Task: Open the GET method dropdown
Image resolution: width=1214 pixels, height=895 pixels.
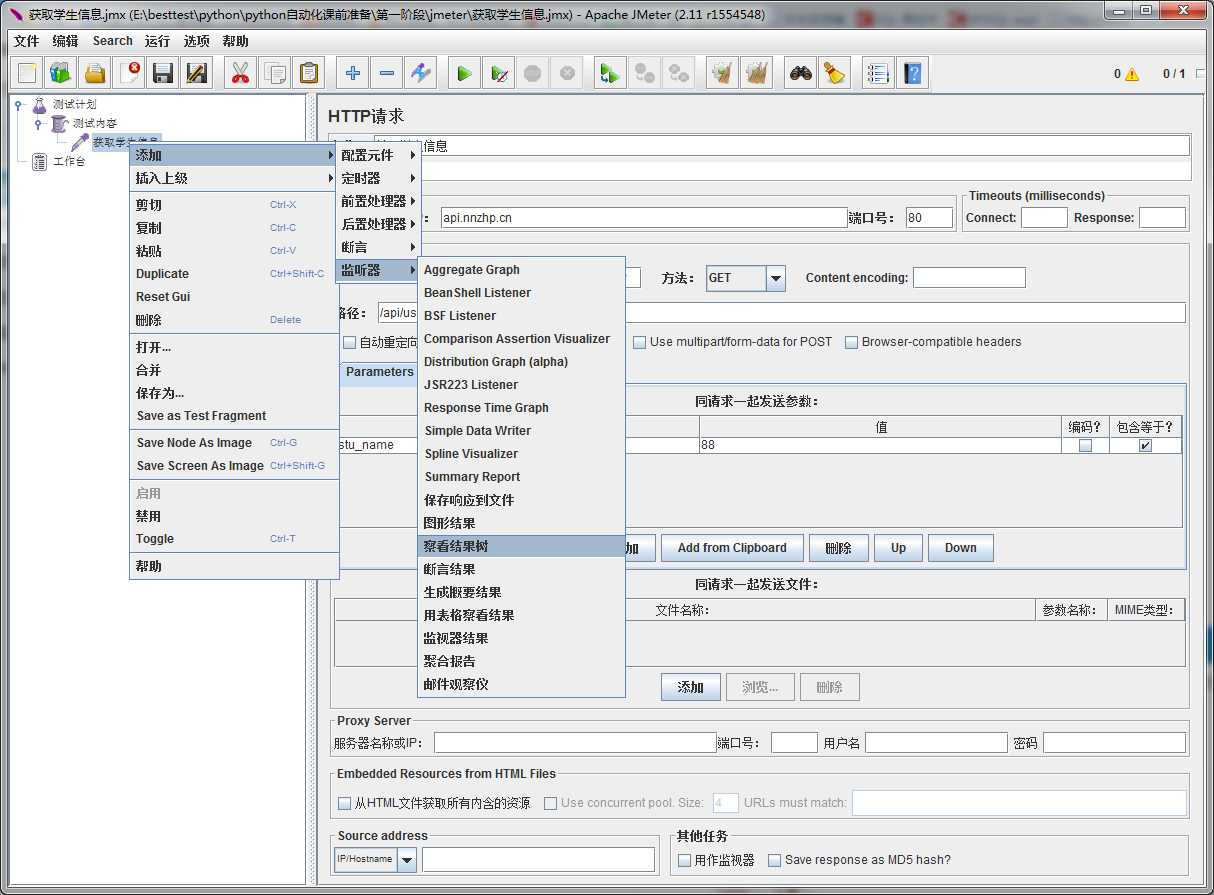Action: point(776,278)
